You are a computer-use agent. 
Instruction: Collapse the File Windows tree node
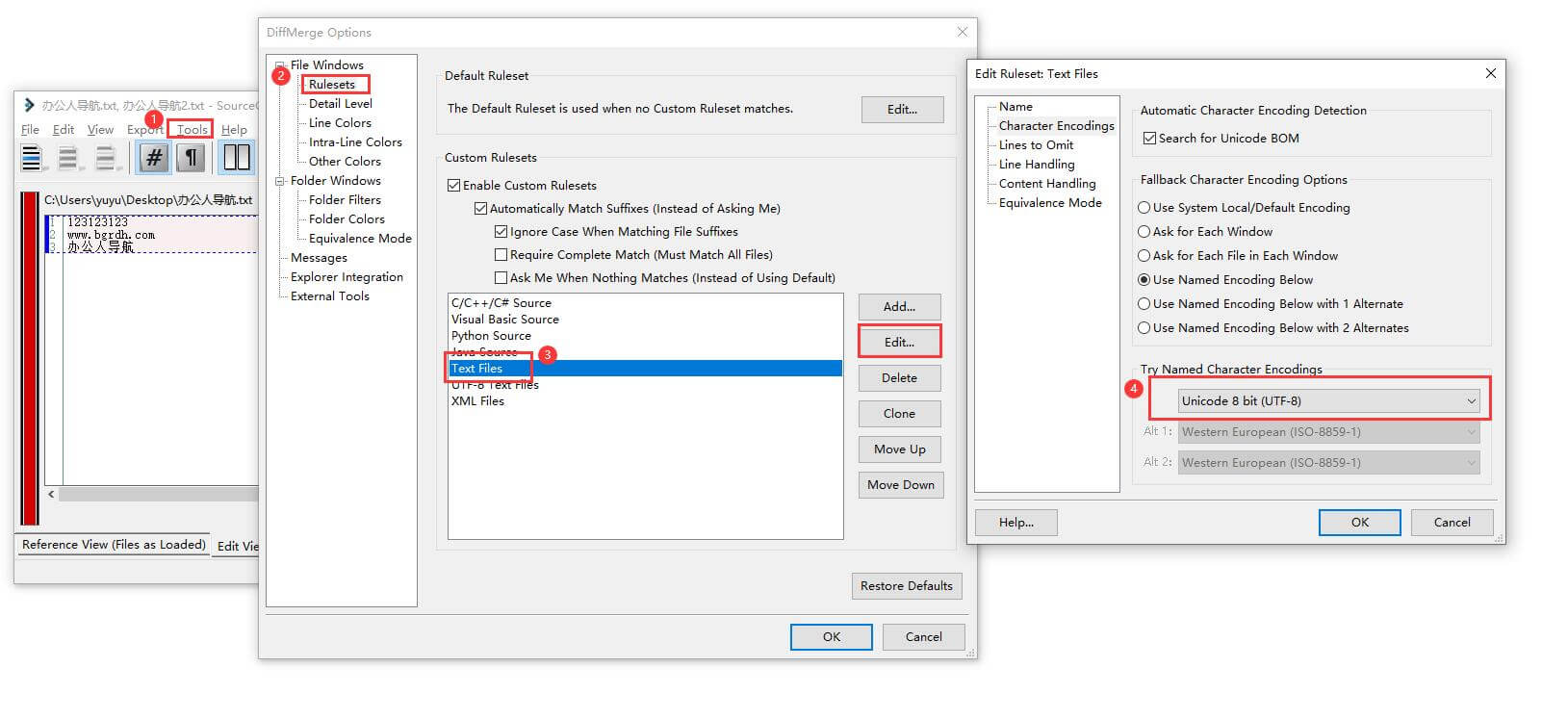(280, 65)
